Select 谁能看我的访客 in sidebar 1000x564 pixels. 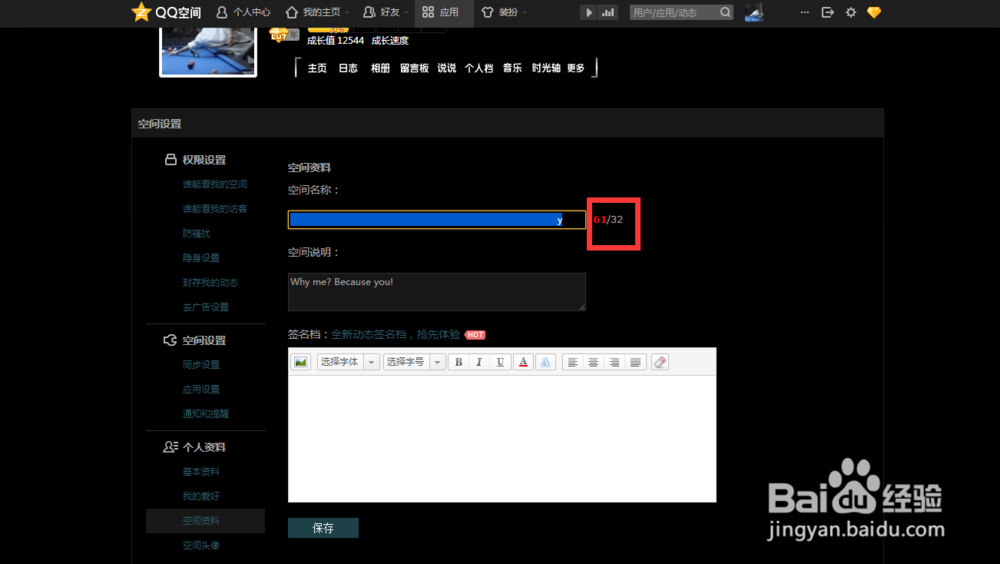click(x=215, y=209)
